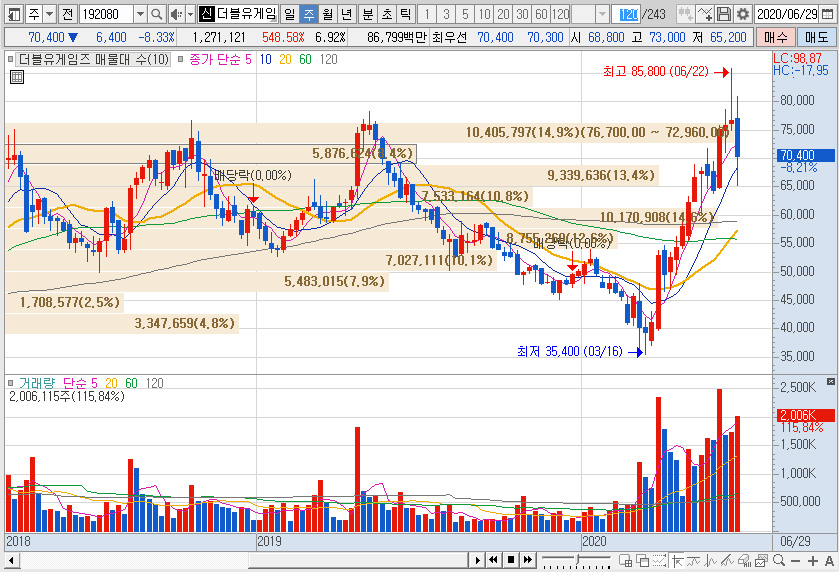This screenshot has width=839, height=572.
Task: Expand the custom interval dropdown
Action: pyautogui.click(x=602, y=14)
